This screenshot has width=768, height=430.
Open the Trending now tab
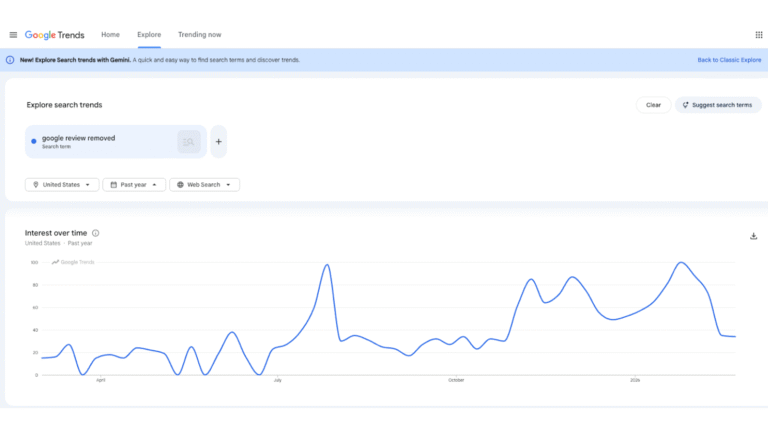199,35
